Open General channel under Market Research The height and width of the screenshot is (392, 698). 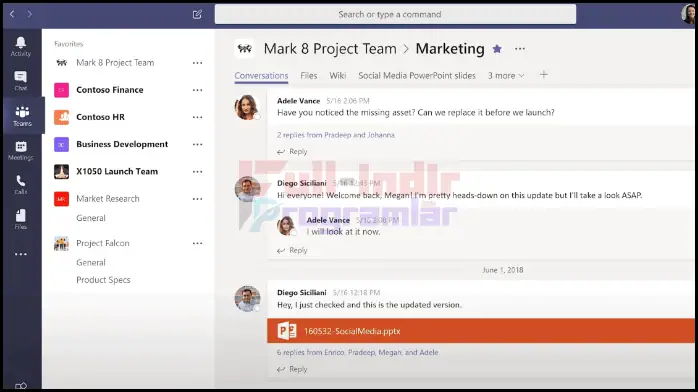click(x=91, y=218)
